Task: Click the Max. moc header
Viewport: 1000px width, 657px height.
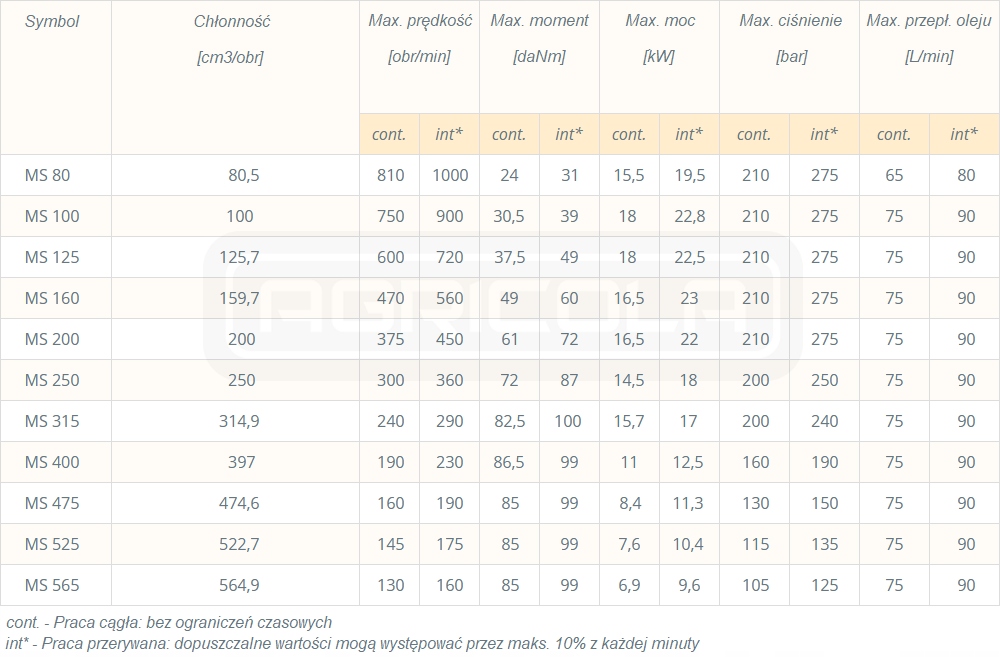Action: 660,21
